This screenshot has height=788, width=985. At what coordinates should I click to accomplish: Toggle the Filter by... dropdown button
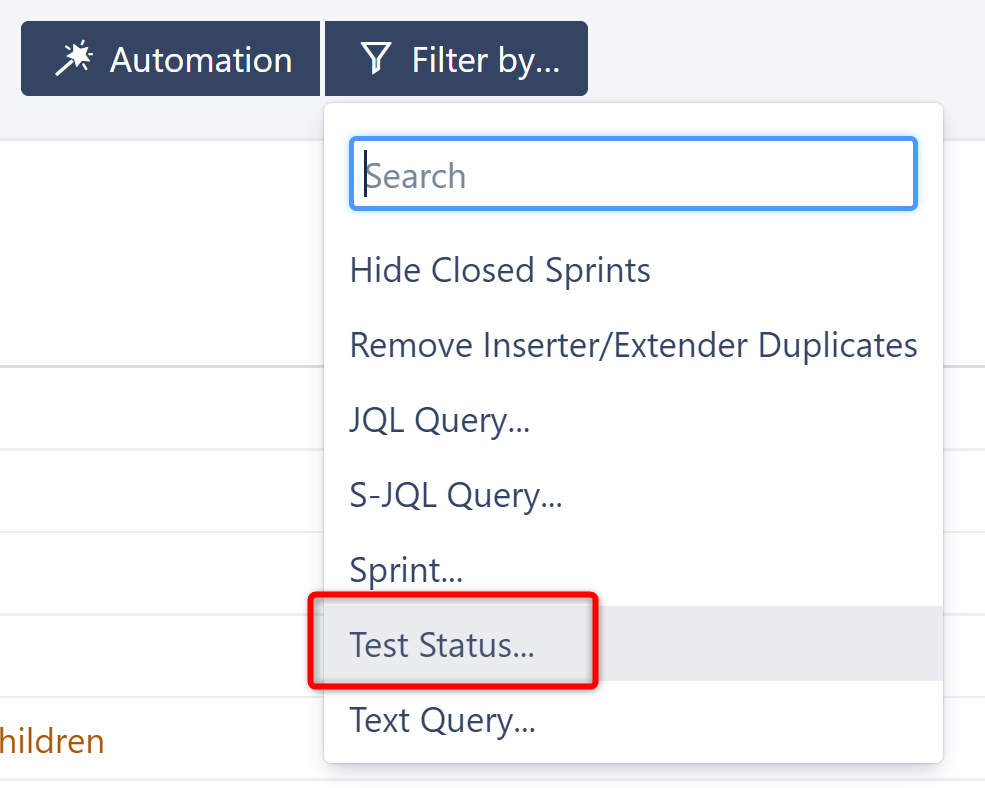click(x=456, y=59)
